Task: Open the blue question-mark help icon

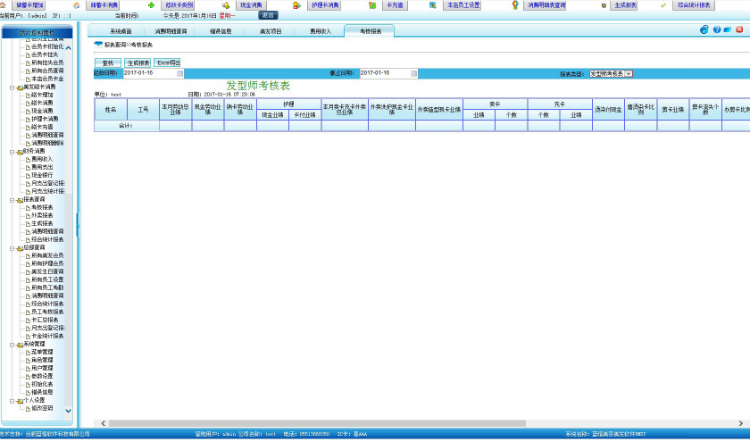Action: coord(717,30)
